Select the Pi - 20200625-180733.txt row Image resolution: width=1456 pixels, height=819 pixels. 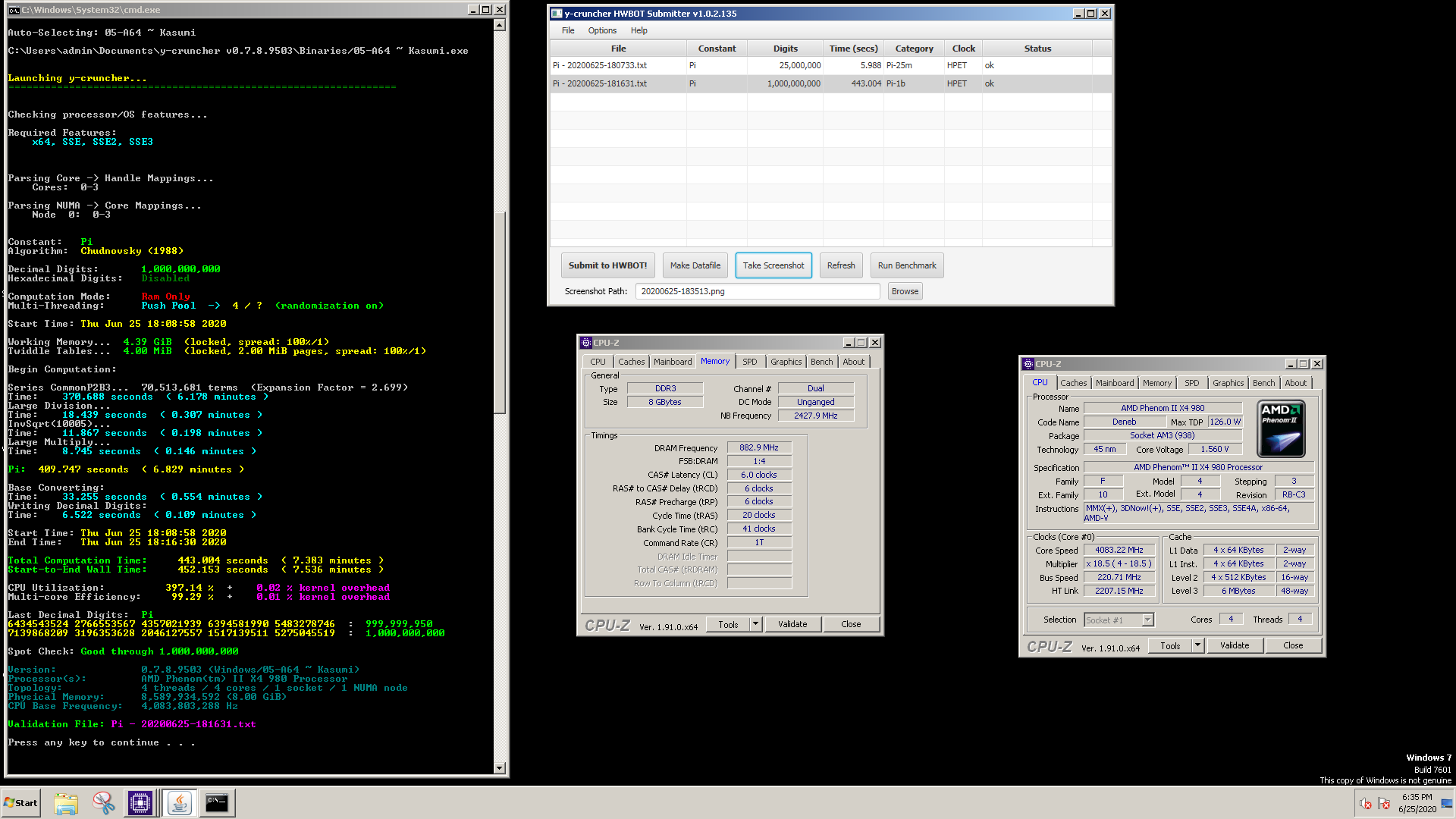pos(830,66)
